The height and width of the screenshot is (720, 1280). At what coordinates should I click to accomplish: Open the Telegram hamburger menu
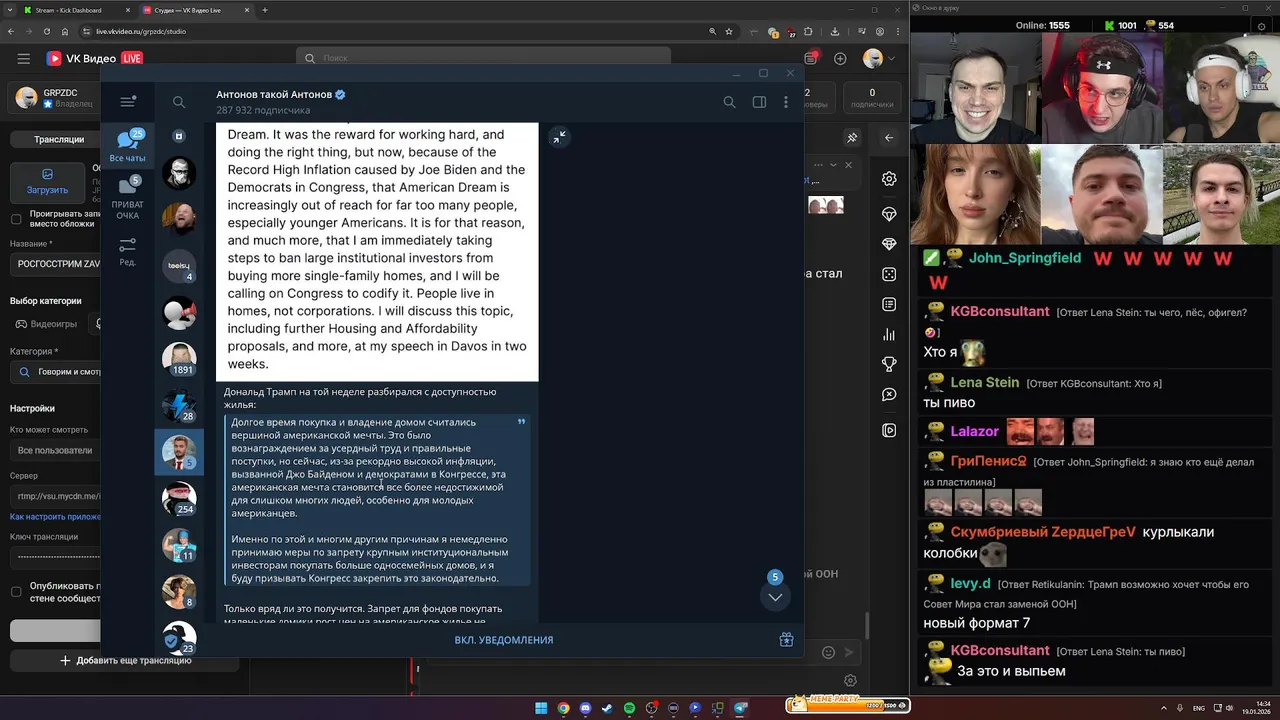tap(127, 102)
